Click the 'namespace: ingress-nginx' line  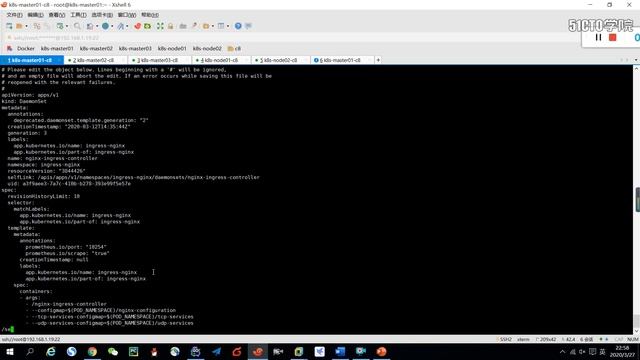click(x=43, y=164)
